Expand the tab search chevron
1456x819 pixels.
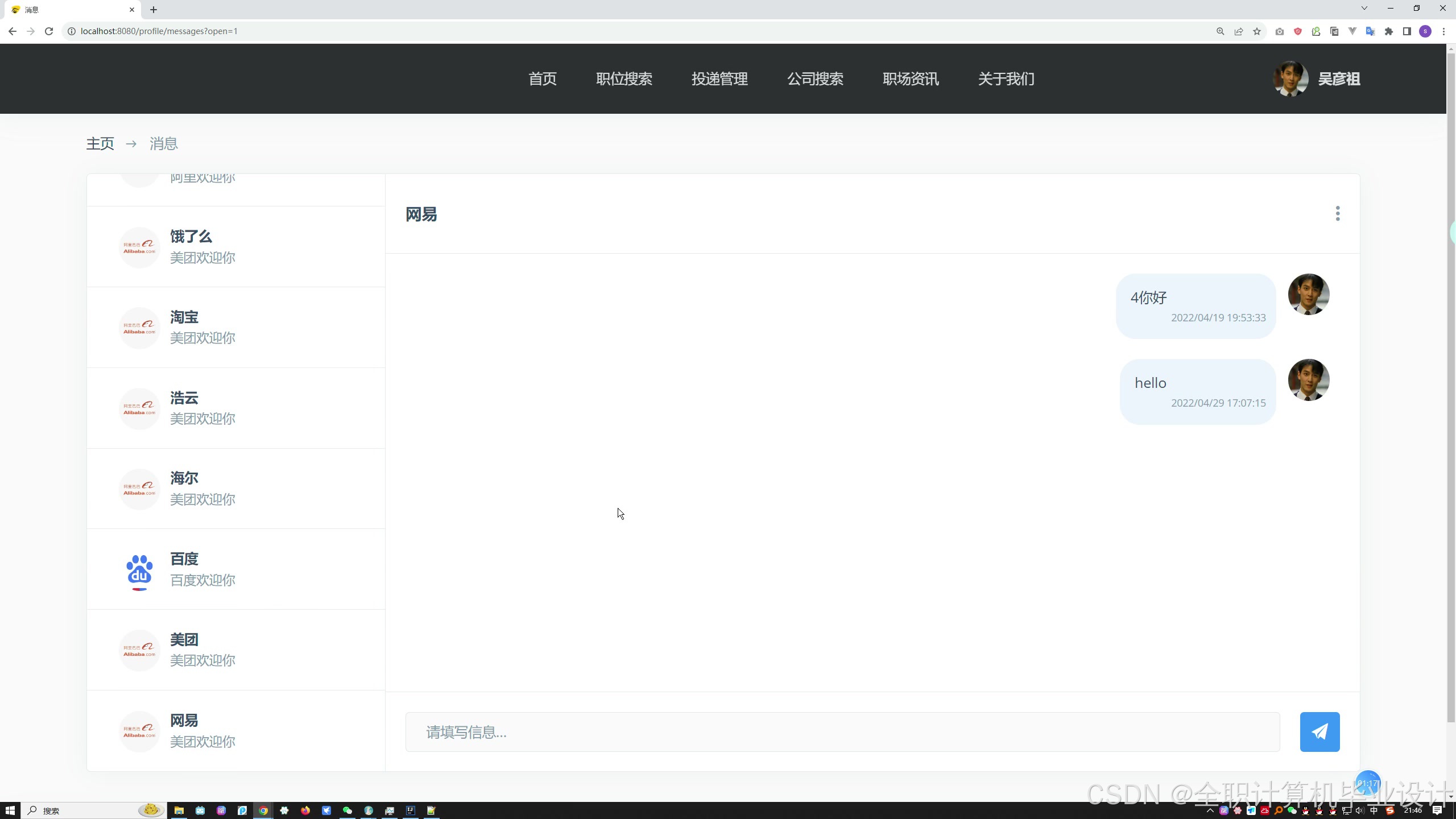1364,9
